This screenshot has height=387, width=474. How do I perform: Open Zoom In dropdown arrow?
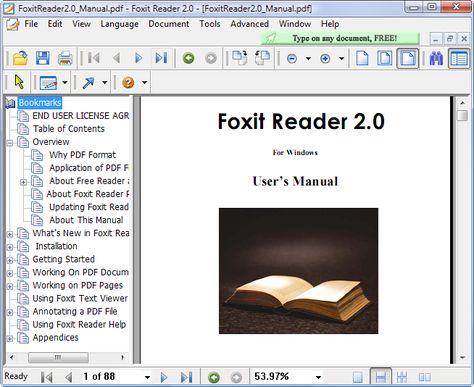click(x=341, y=59)
